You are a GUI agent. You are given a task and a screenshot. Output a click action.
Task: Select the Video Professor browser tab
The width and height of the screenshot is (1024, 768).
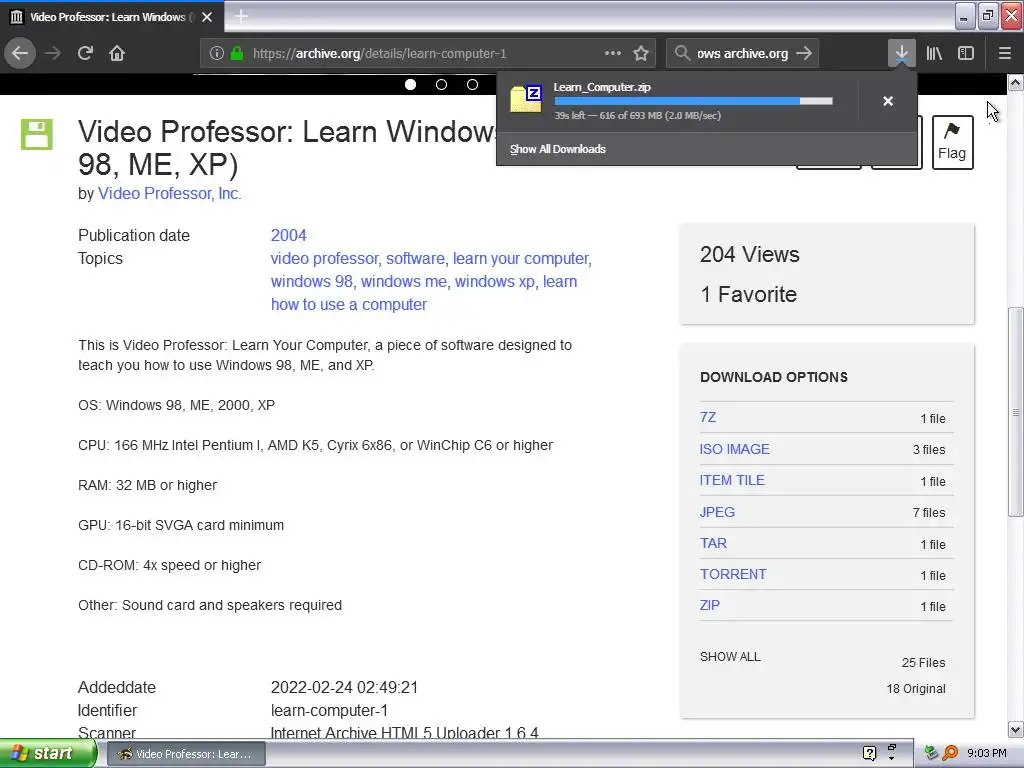click(x=112, y=16)
